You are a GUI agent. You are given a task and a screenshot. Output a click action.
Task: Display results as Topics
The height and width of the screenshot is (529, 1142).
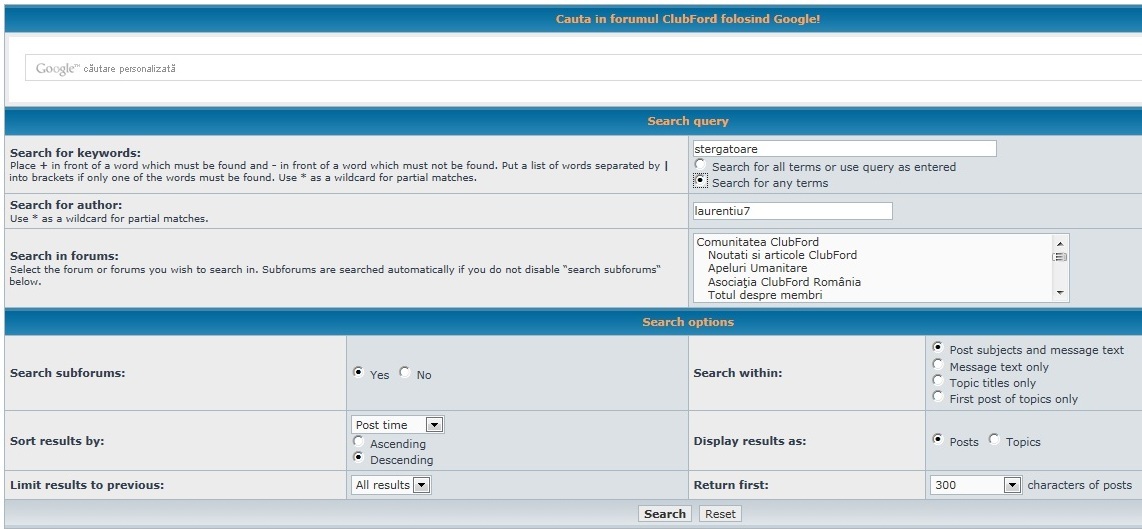pyautogui.click(x=994, y=440)
